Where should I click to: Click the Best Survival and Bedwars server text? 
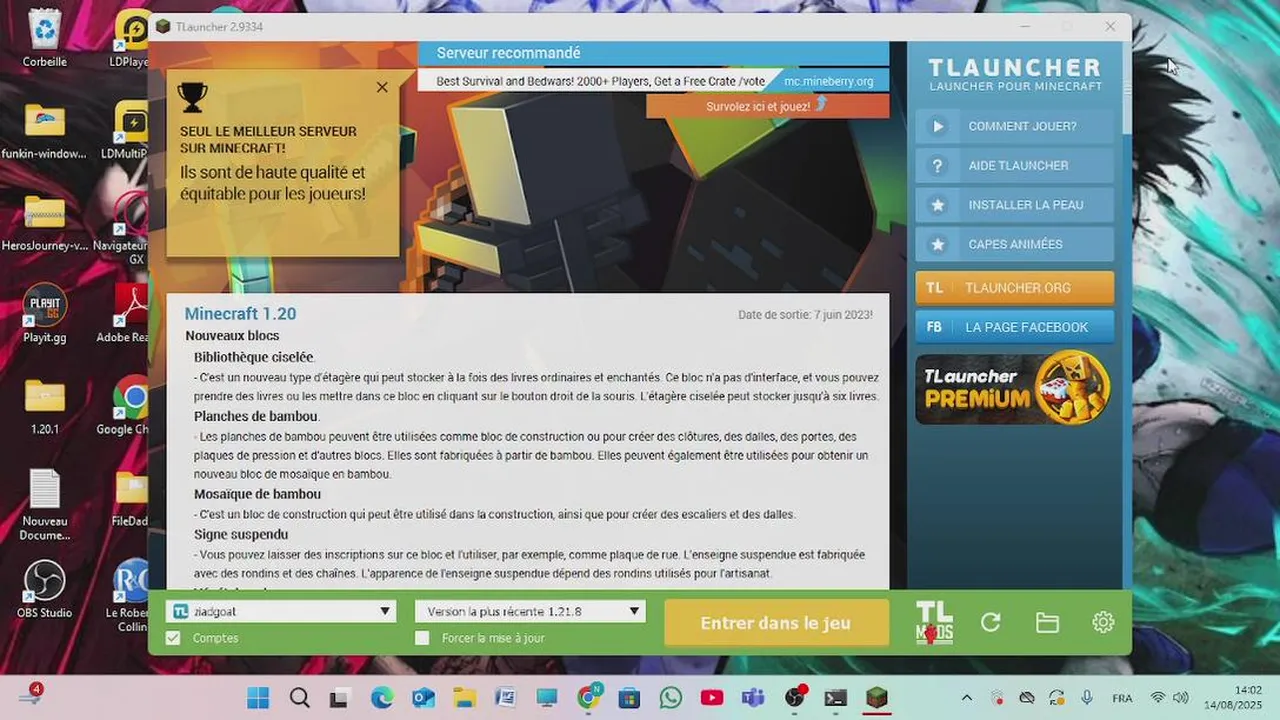600,81
